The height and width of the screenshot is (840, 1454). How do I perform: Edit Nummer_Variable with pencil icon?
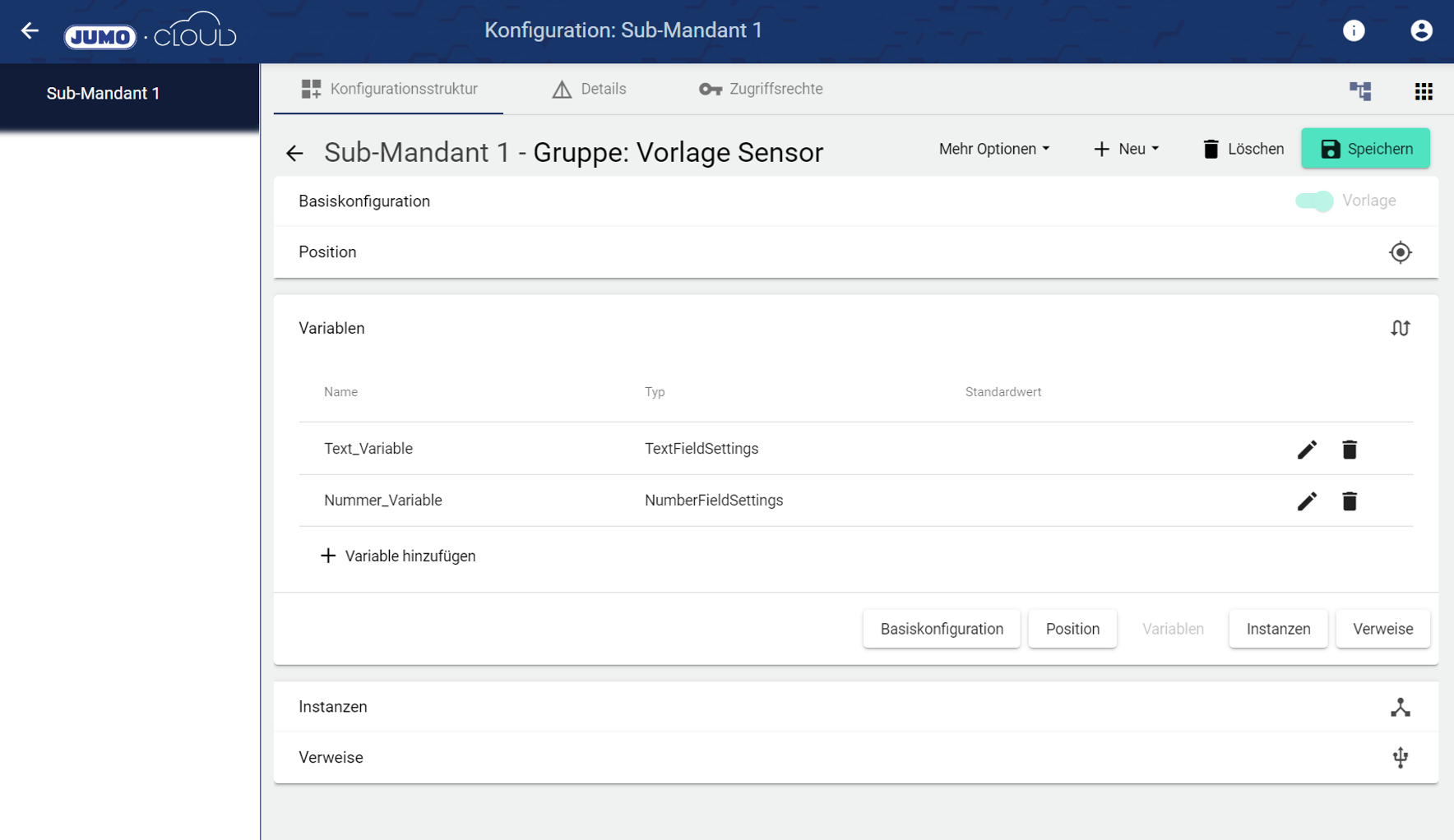1307,501
